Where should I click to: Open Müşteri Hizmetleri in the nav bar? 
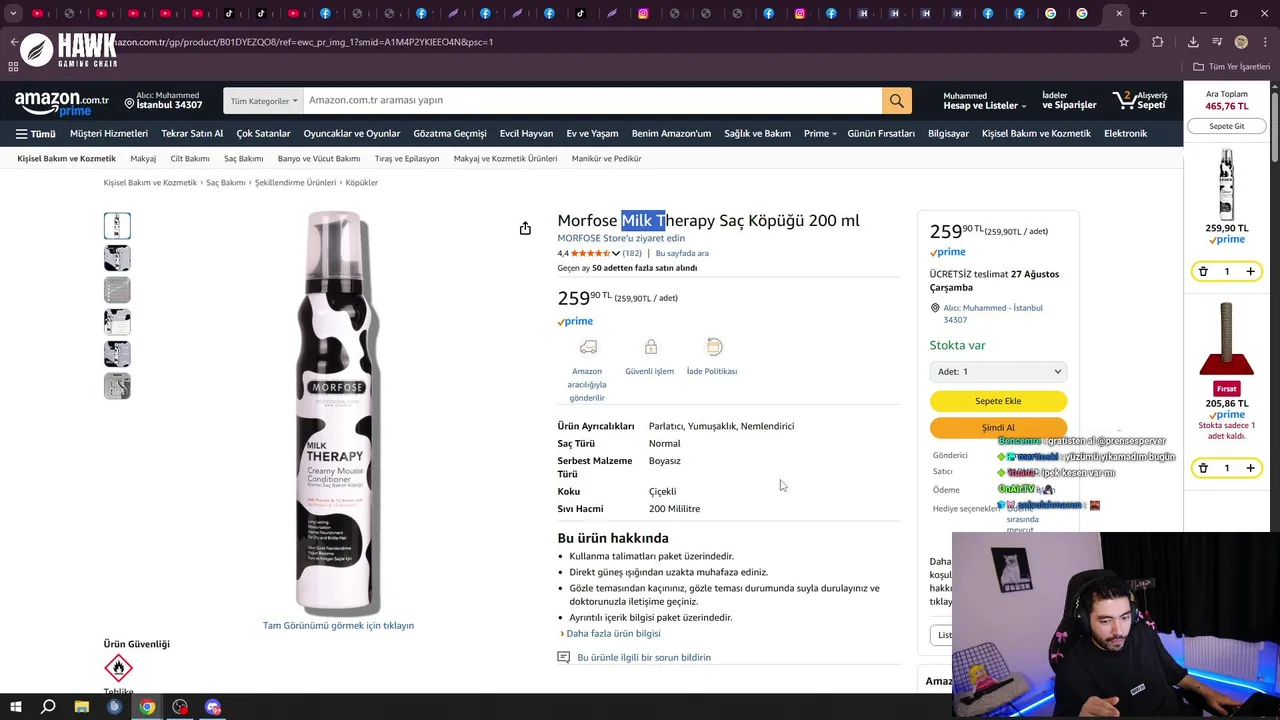coord(109,133)
